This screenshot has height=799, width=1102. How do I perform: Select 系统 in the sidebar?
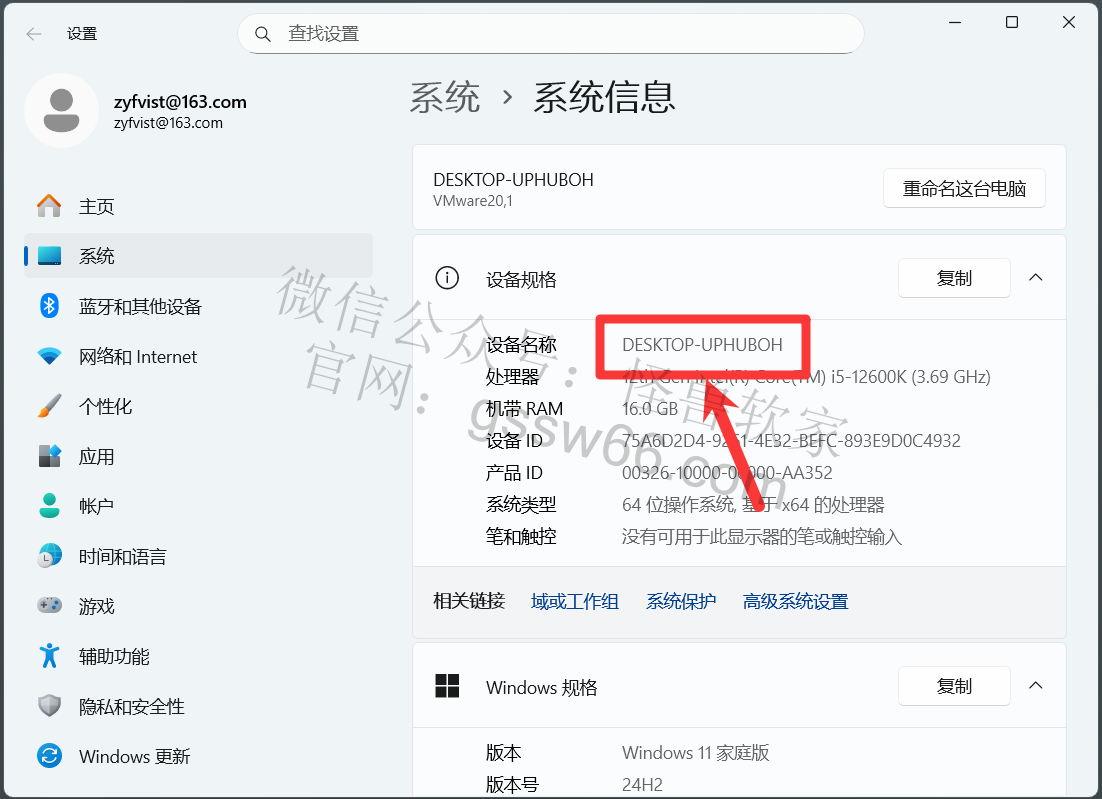[198, 256]
